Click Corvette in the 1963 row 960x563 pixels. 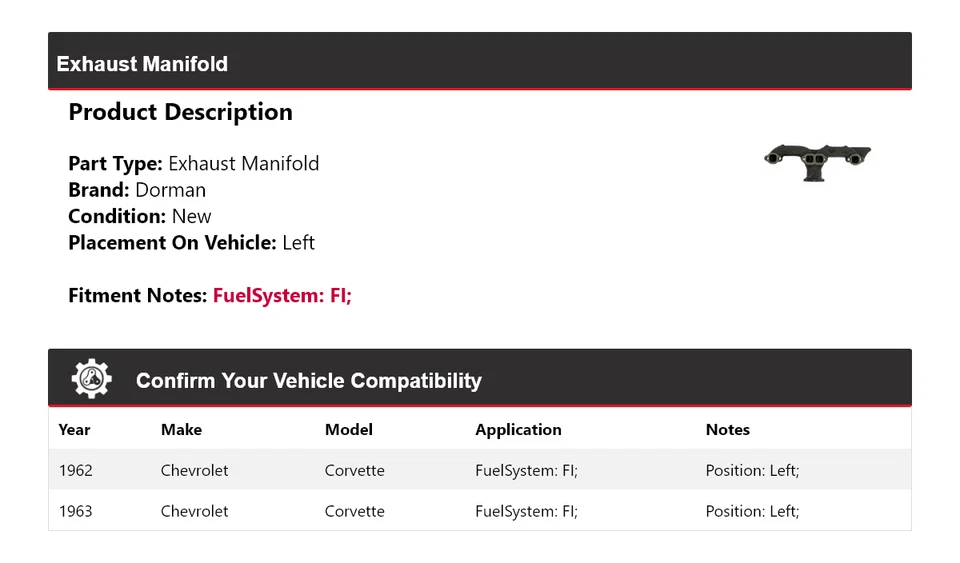pyautogui.click(x=354, y=511)
